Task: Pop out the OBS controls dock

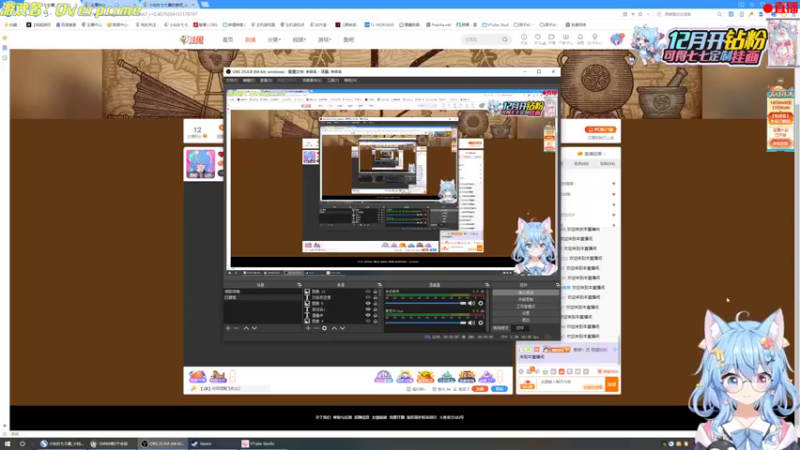Action: point(558,285)
